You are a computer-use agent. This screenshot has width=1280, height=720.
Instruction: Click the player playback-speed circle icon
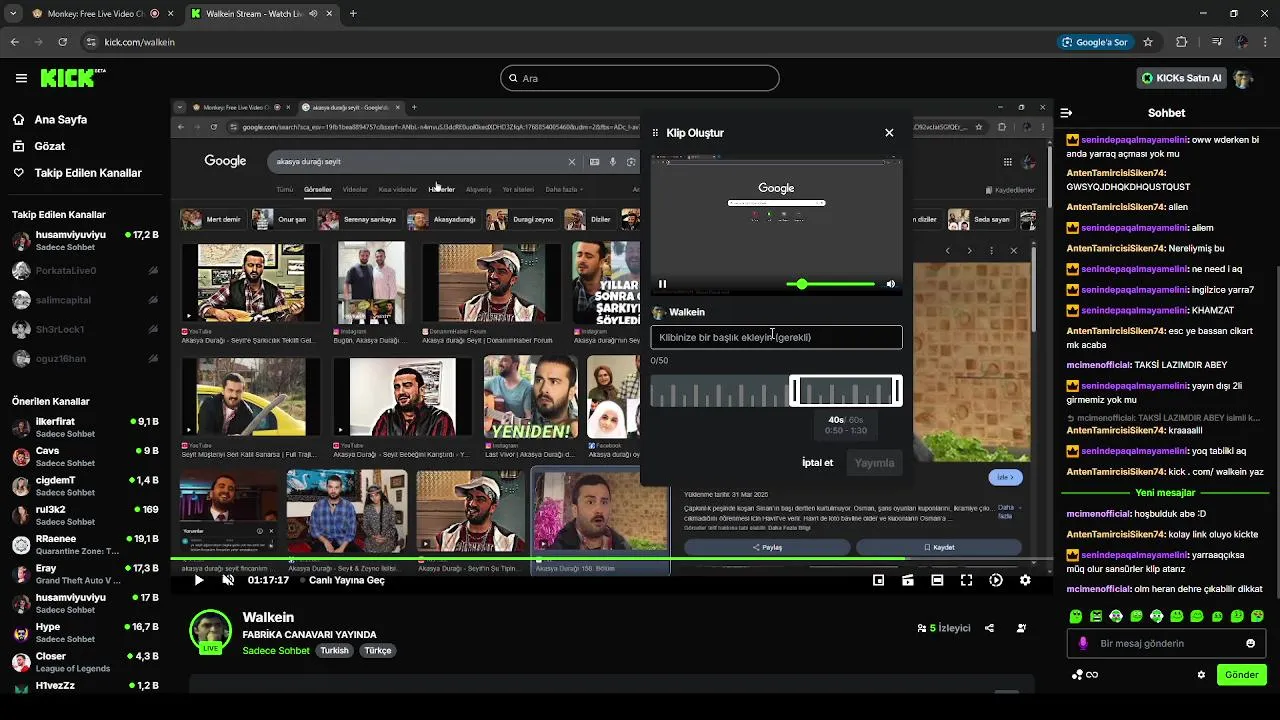(996, 580)
